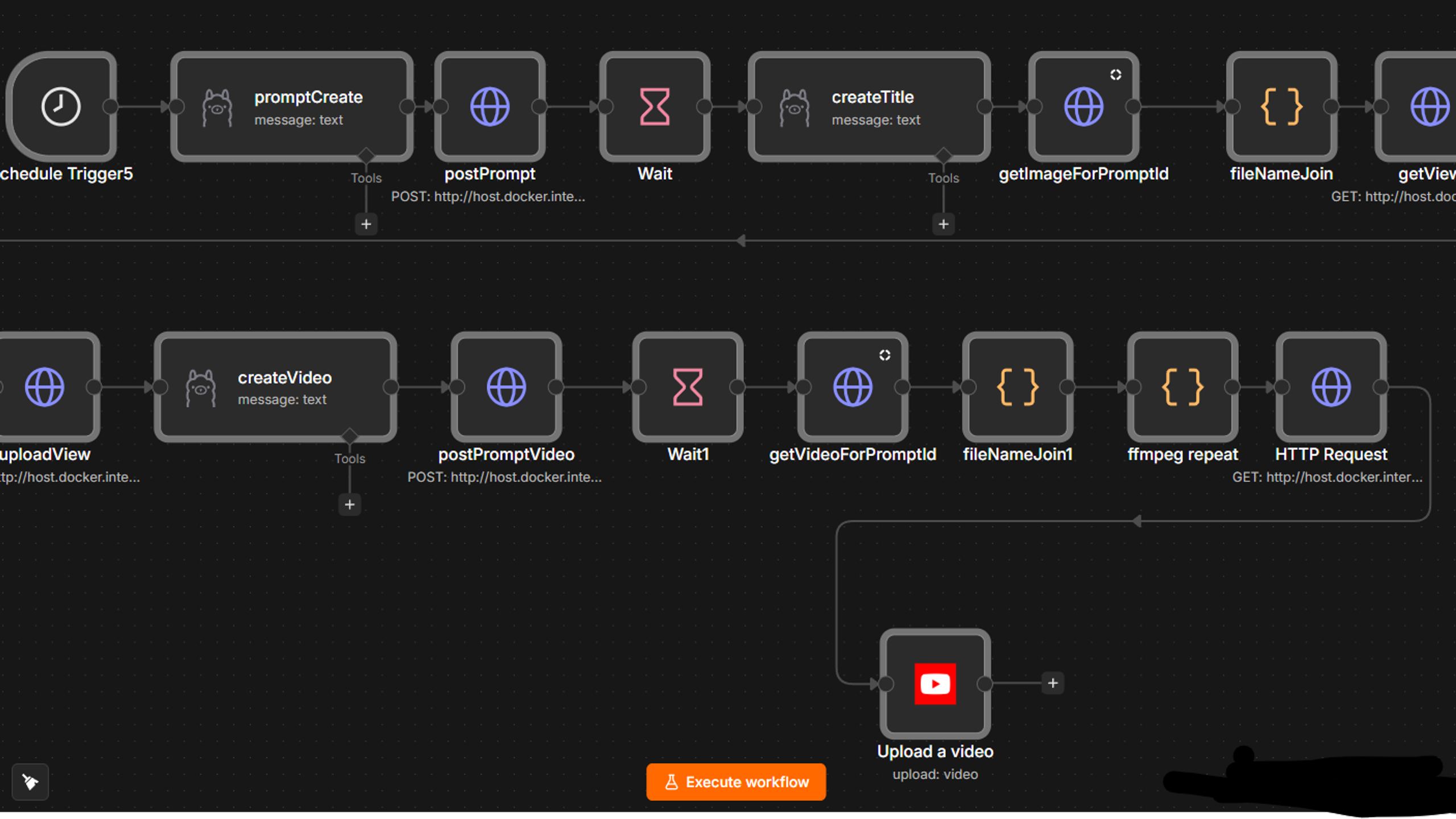Select the ffmpeg repeat code node
The image size is (1456, 819).
[x=1182, y=387]
